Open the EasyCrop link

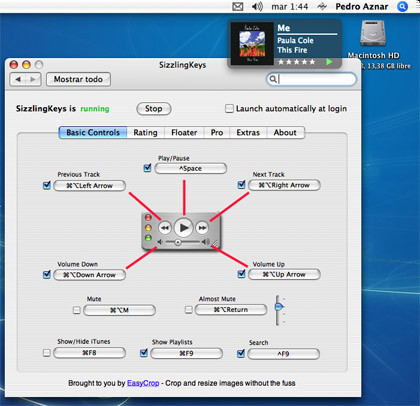coord(143,383)
